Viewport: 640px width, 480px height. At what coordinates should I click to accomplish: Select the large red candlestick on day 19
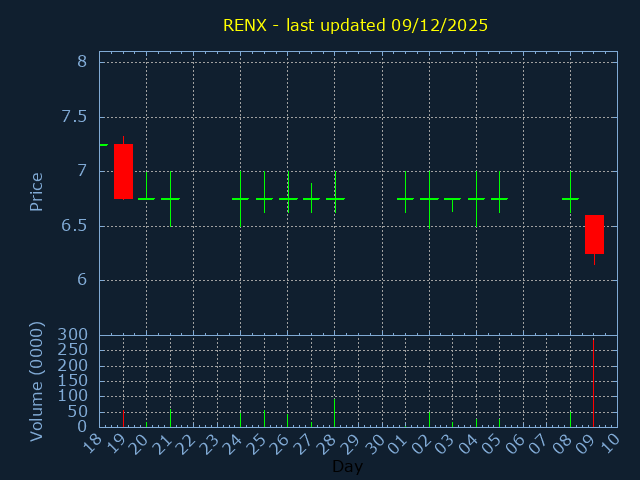pos(123,171)
